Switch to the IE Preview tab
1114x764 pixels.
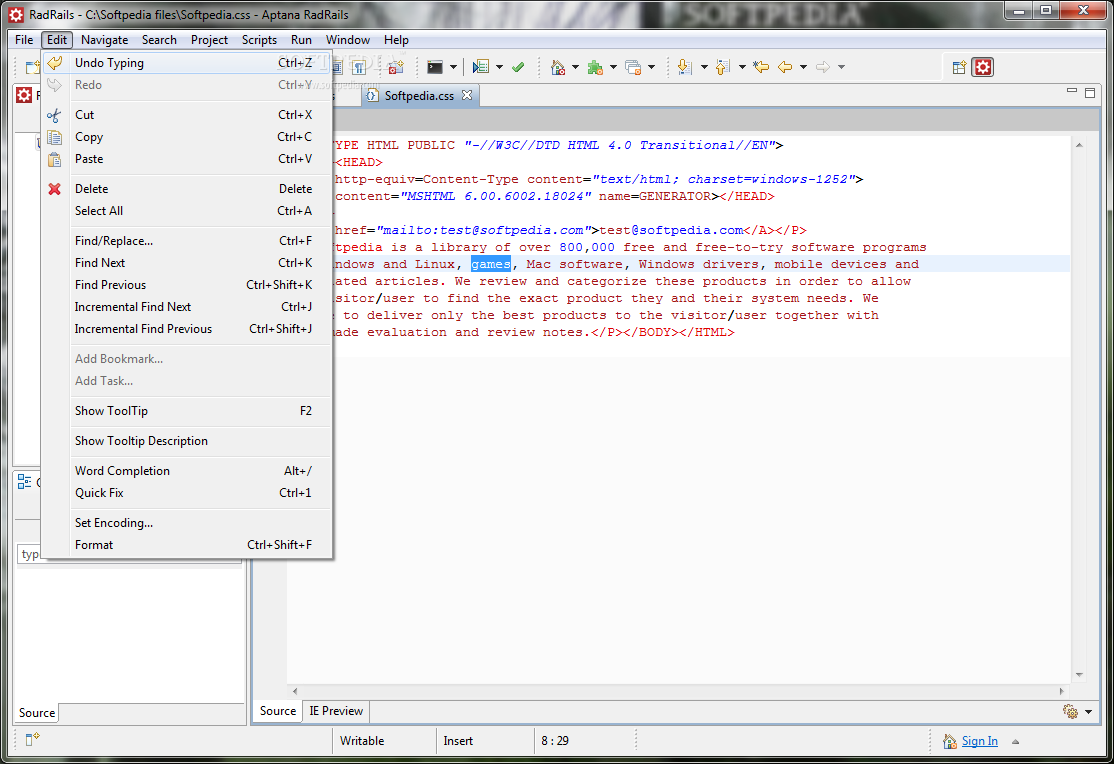point(336,711)
